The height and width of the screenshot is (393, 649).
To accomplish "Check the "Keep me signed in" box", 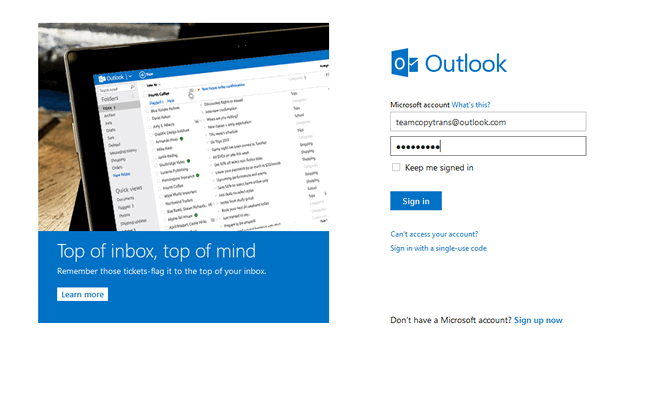I will pyautogui.click(x=396, y=167).
